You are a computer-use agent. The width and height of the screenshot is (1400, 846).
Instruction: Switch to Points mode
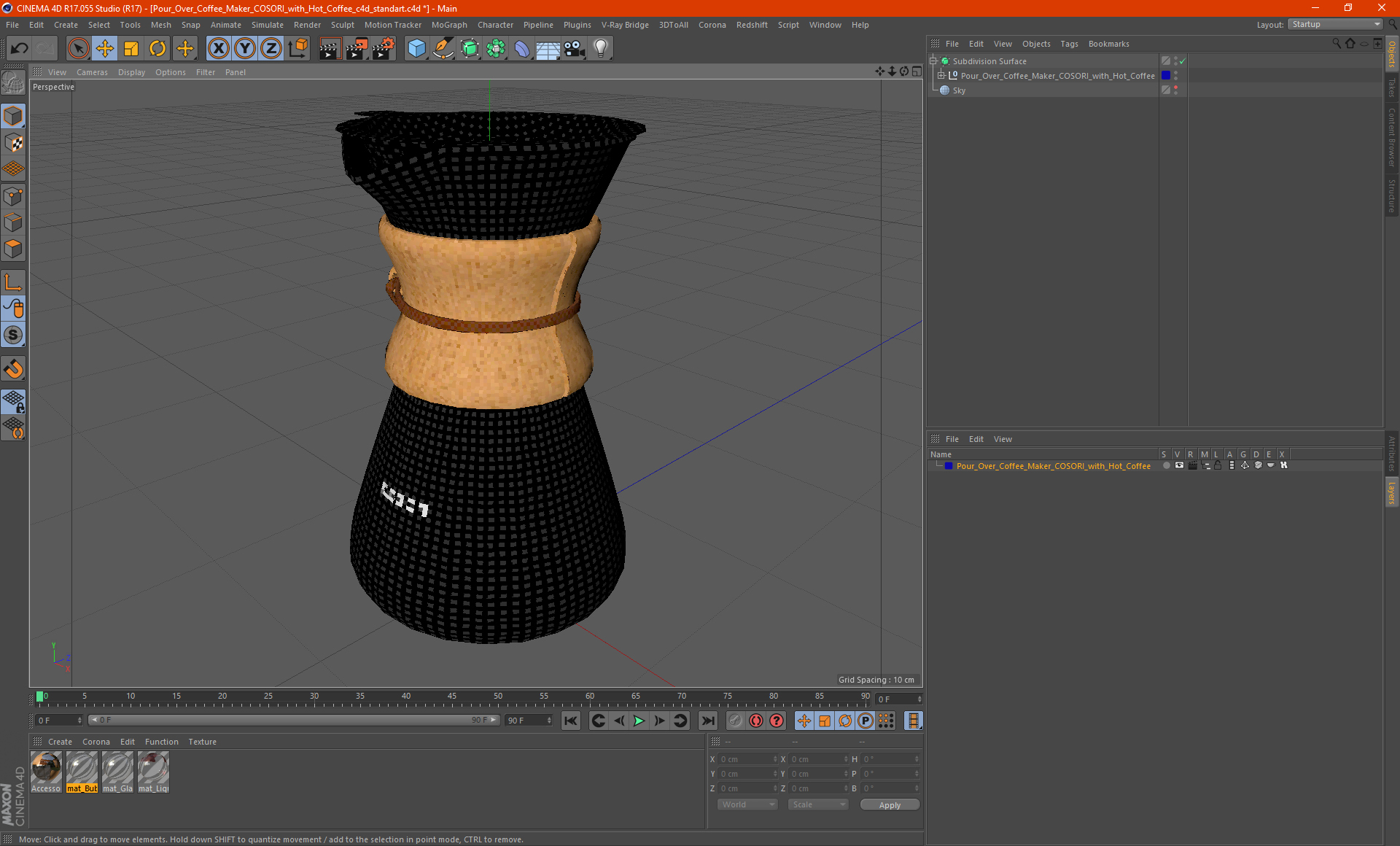coord(13,196)
